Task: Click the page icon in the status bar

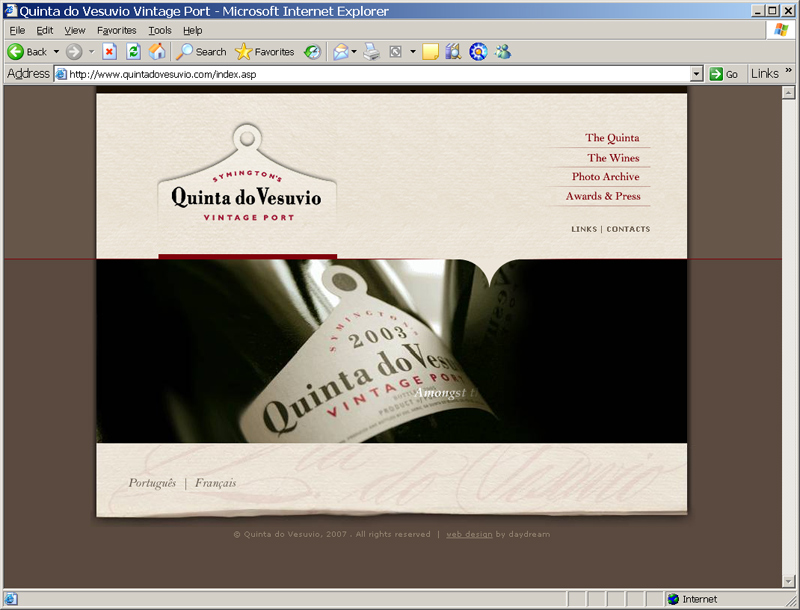Action: 11,599
